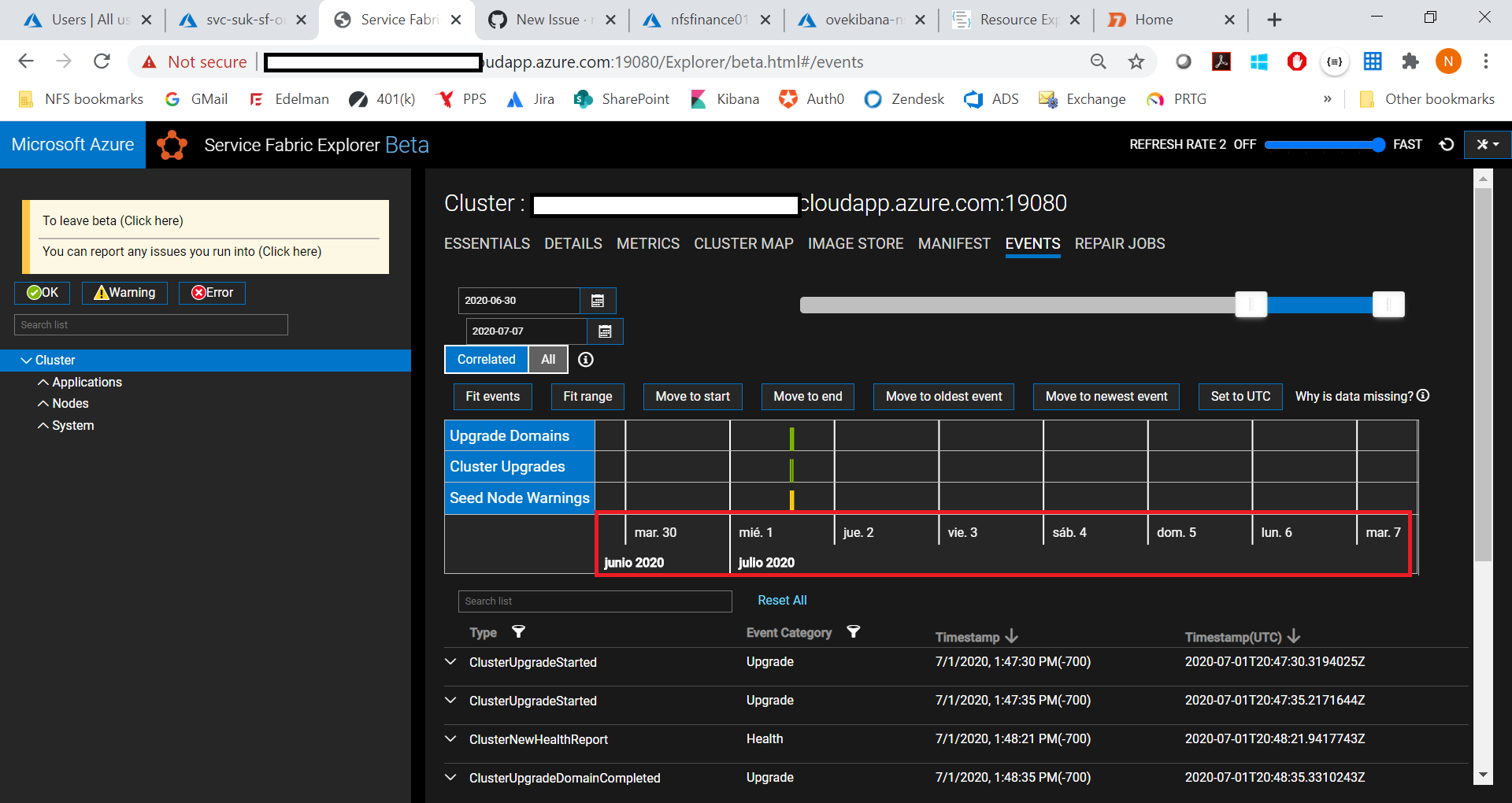
Task: Click the 'Why is data missing?' info icon
Action: coord(1423,396)
